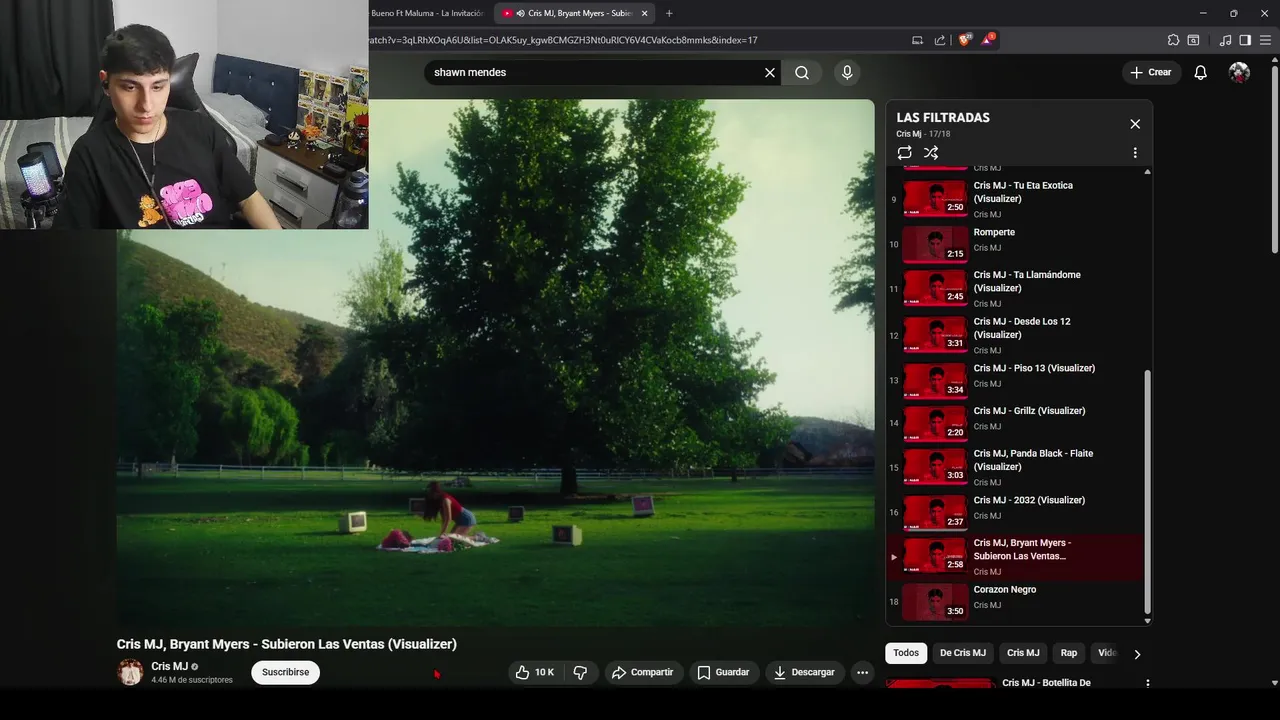Open the tab search toolbar icon
1280x720 pixels.
click(1193, 40)
